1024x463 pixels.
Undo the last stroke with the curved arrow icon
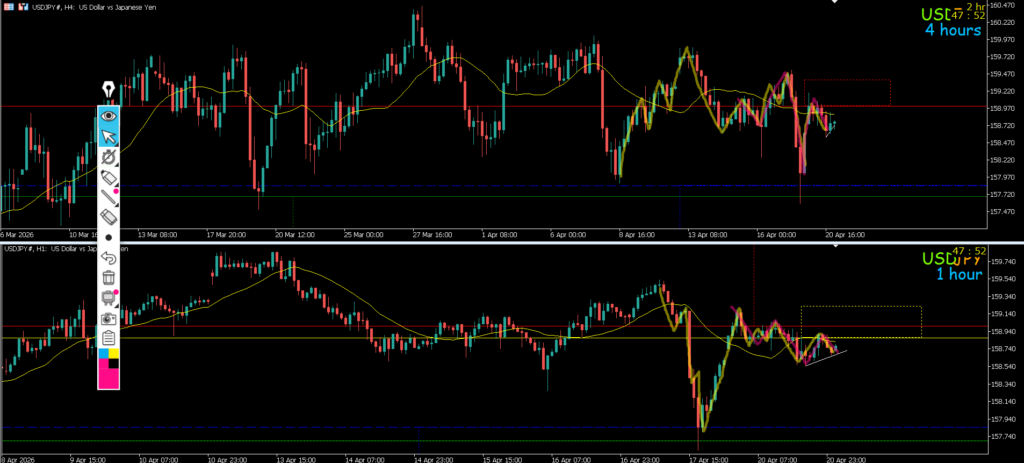click(x=108, y=258)
